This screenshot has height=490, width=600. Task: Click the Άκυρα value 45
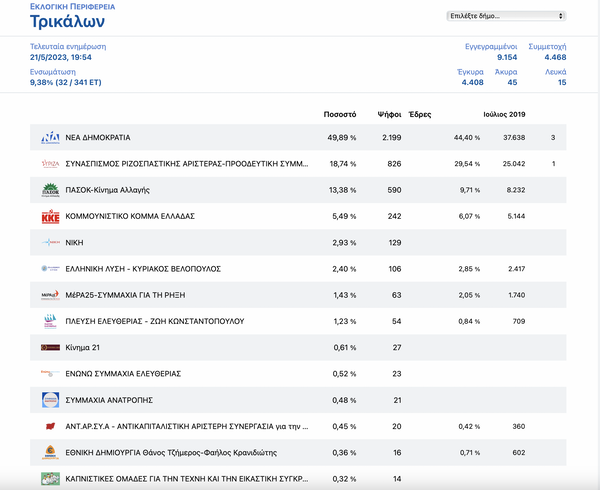512,82
